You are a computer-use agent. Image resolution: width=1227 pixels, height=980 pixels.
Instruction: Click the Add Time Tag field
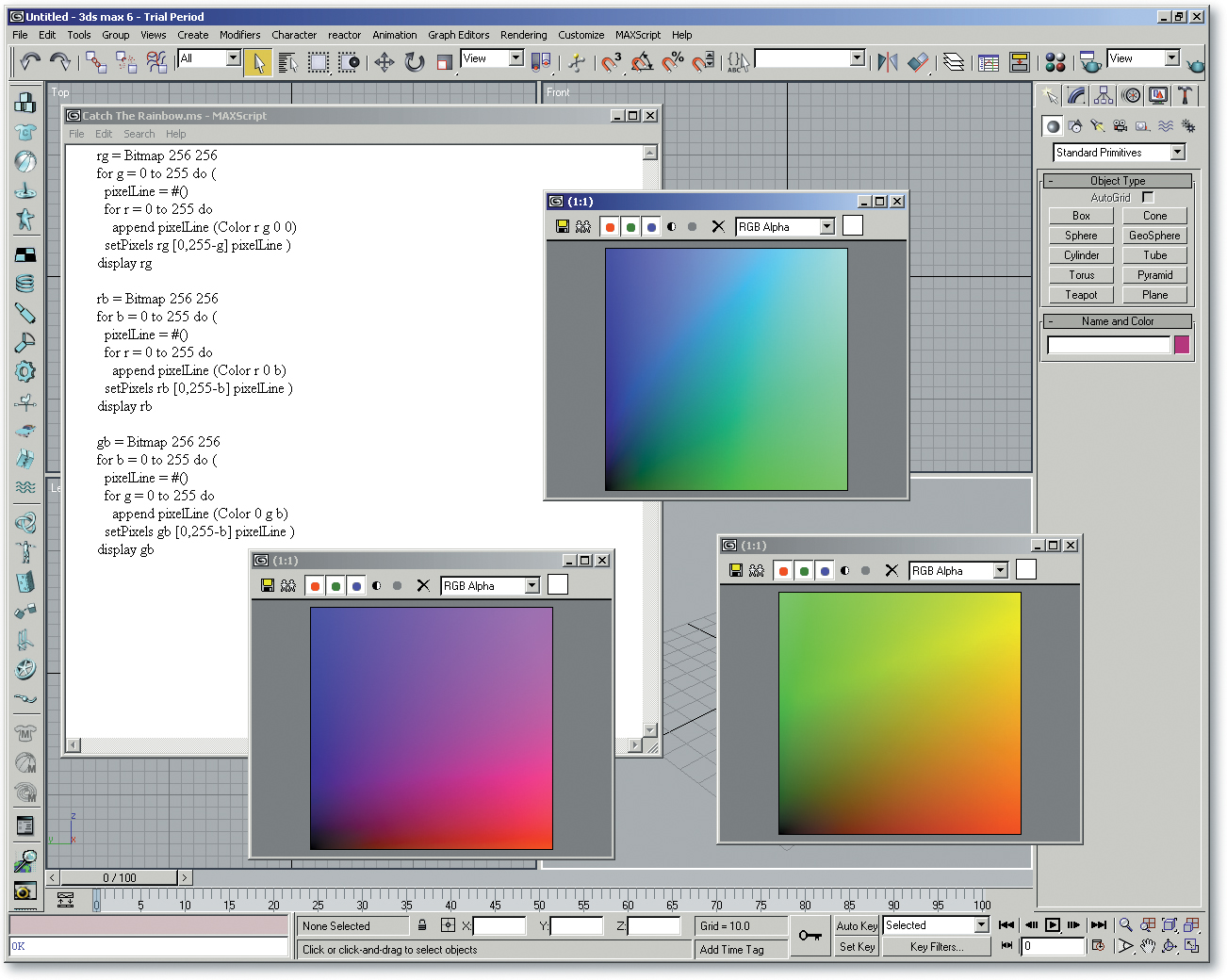point(741,949)
